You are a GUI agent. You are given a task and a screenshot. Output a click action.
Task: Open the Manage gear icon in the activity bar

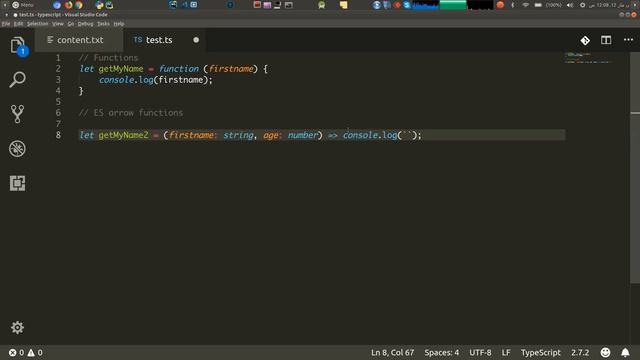[x=17, y=327]
